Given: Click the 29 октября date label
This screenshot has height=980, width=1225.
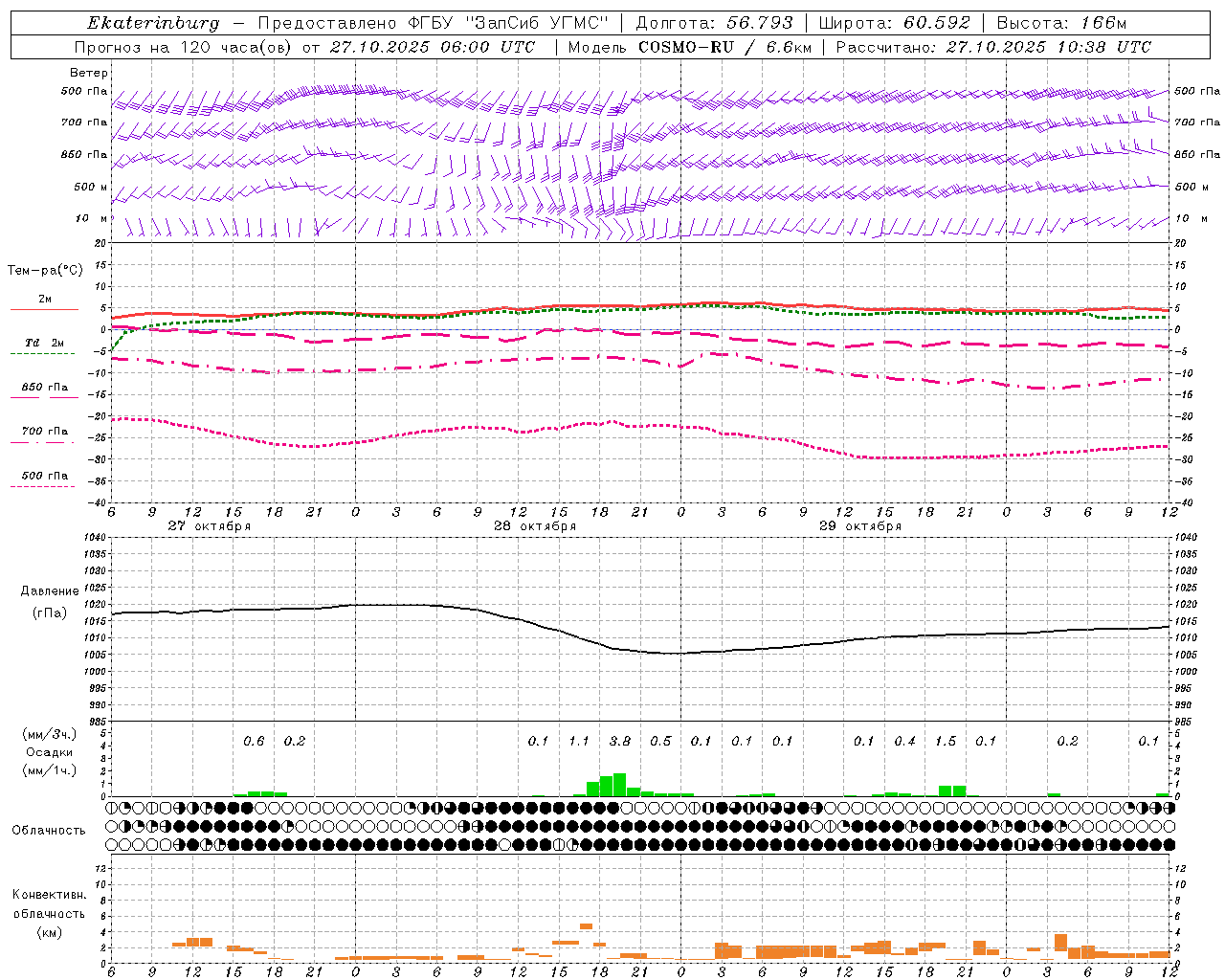Looking at the screenshot, I should pyautogui.click(x=860, y=526).
